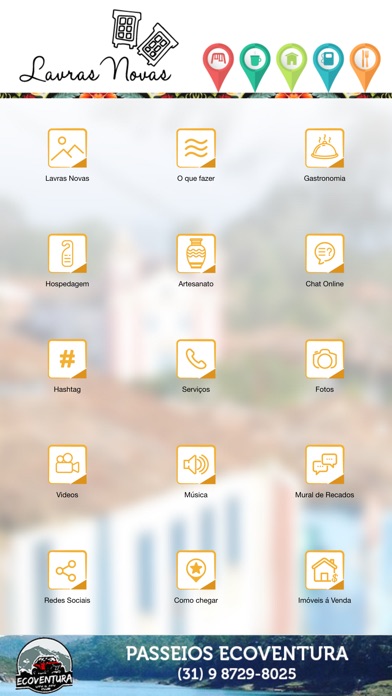Tap the Como chegar star pin icon
This screenshot has width=392, height=696.
(196, 570)
